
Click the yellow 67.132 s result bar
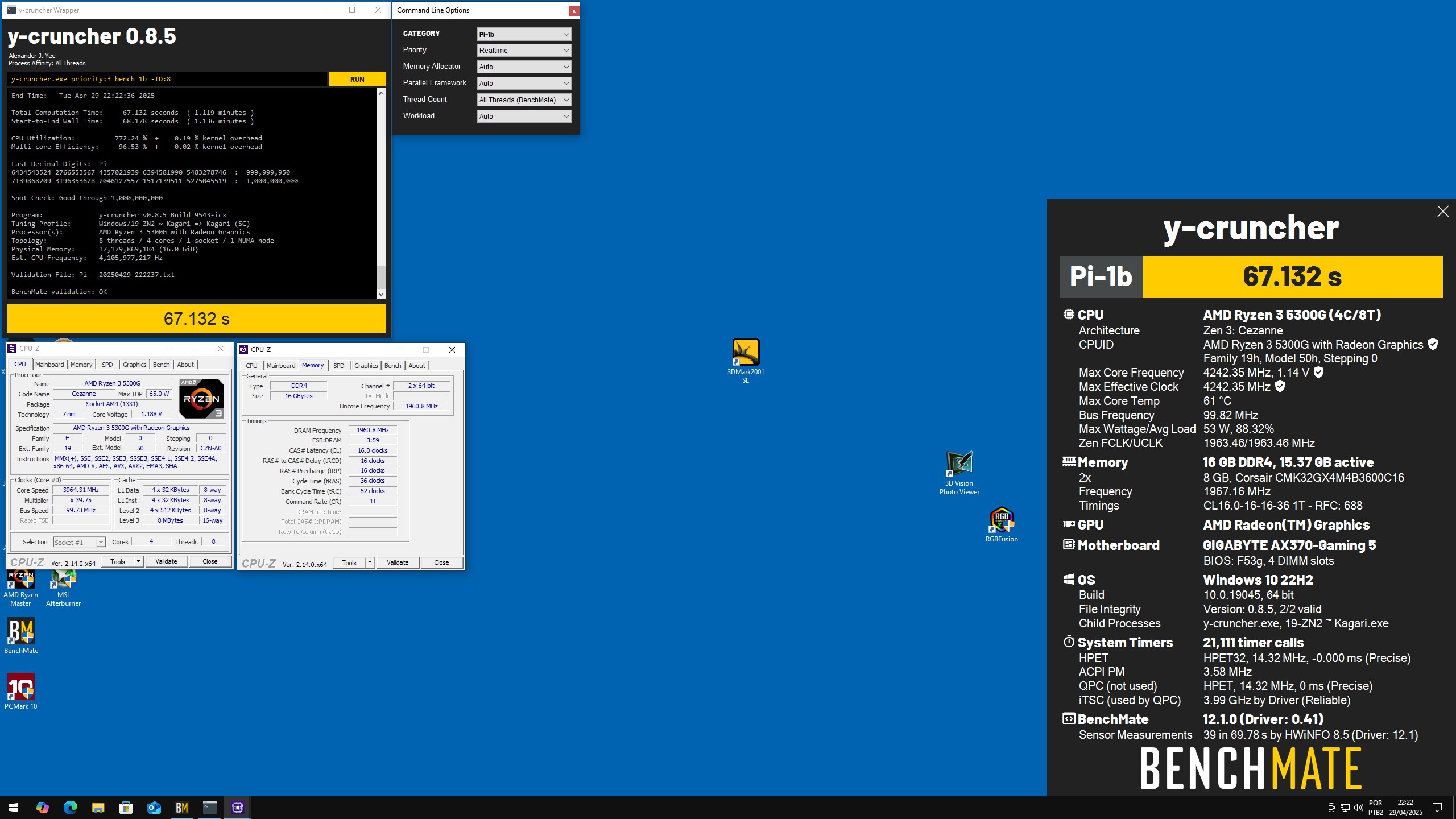tap(197, 318)
